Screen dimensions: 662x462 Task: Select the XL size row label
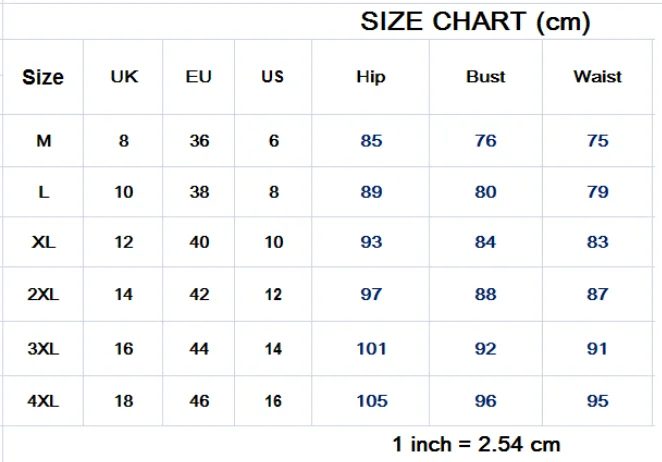[x=43, y=242]
